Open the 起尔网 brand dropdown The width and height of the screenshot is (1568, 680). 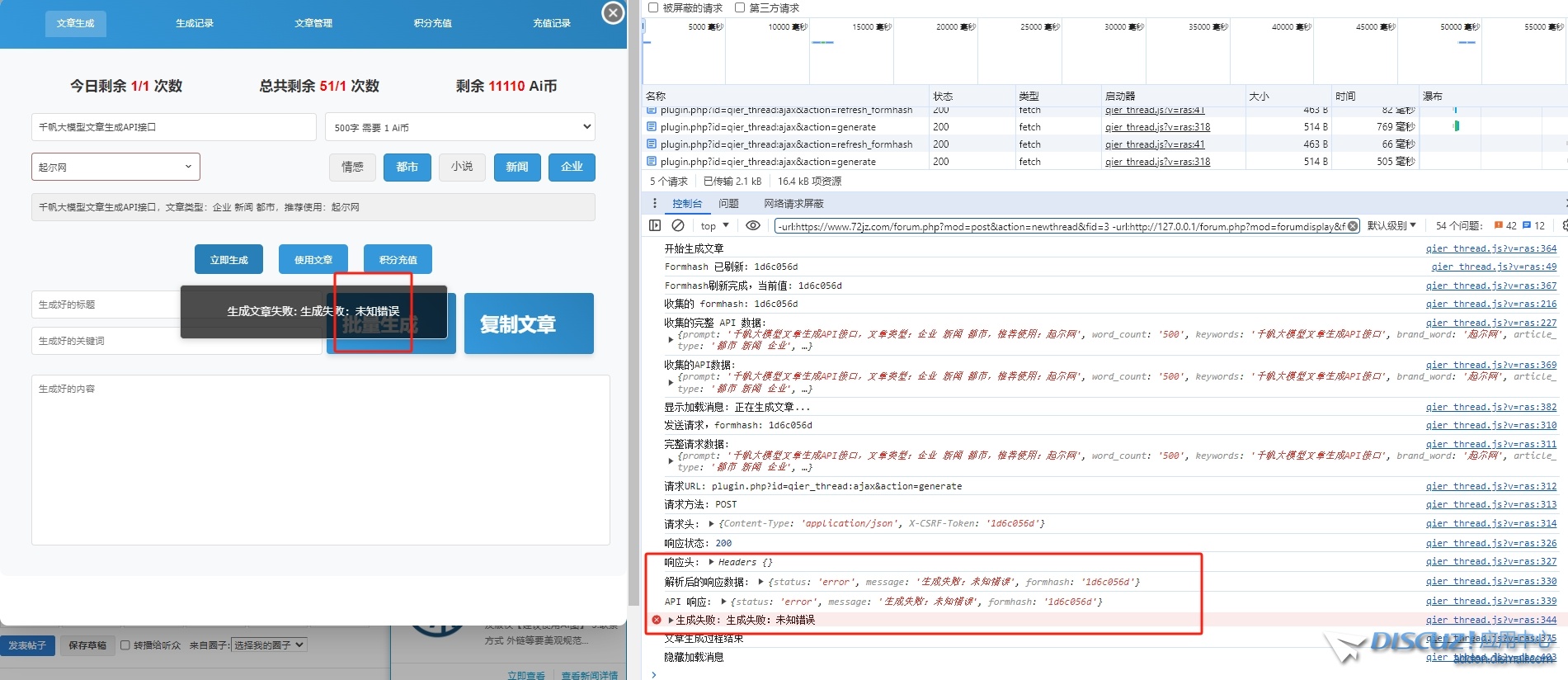pyautogui.click(x=115, y=167)
